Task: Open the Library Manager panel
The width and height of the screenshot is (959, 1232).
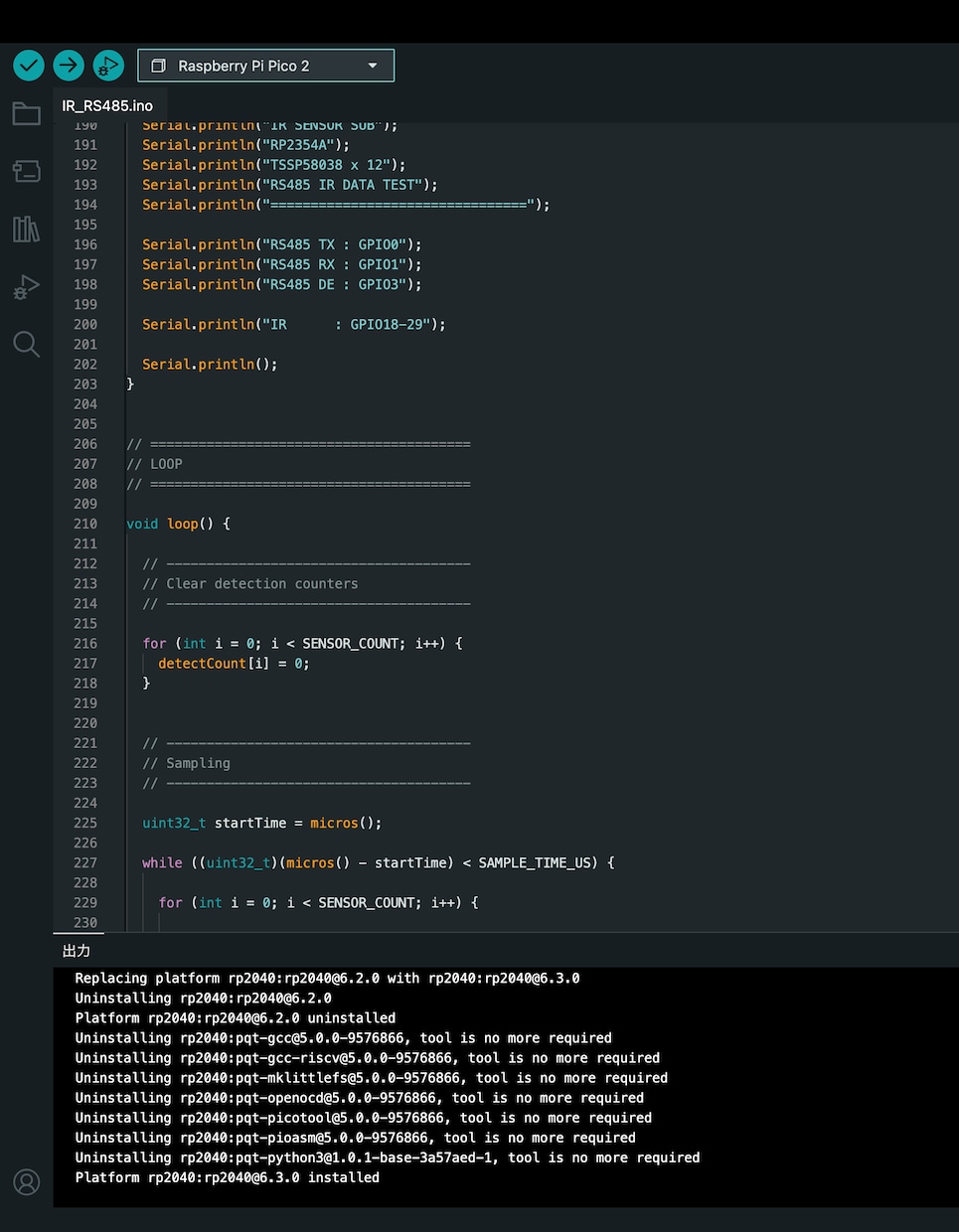Action: coord(27,230)
